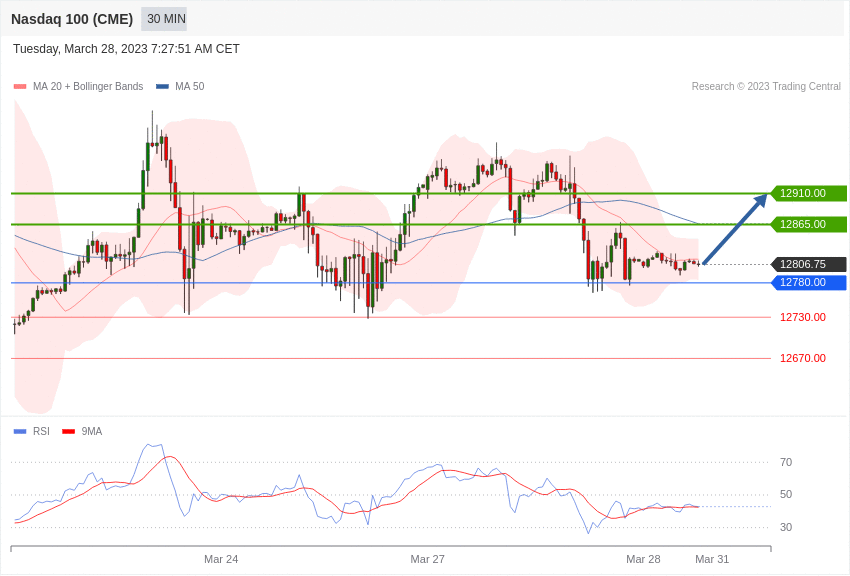The height and width of the screenshot is (576, 850).
Task: Click the 9MA legend color marker
Action: (68, 431)
